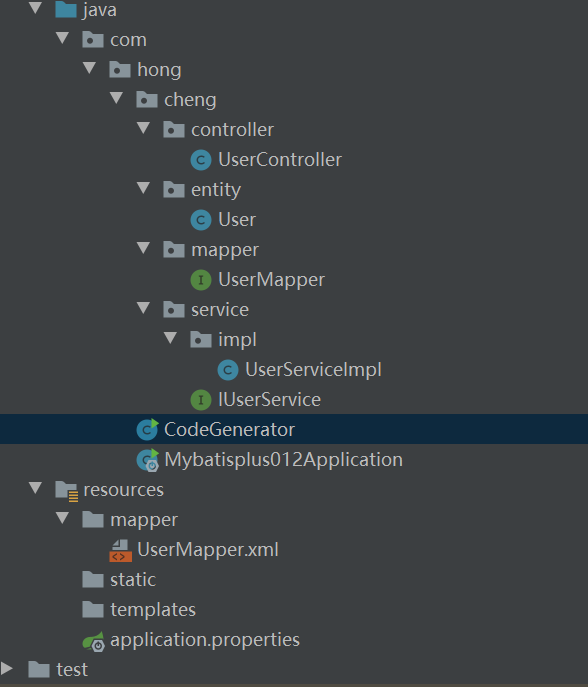The width and height of the screenshot is (588, 687).
Task: Click the UserMapper interface icon
Action: pyautogui.click(x=201, y=280)
